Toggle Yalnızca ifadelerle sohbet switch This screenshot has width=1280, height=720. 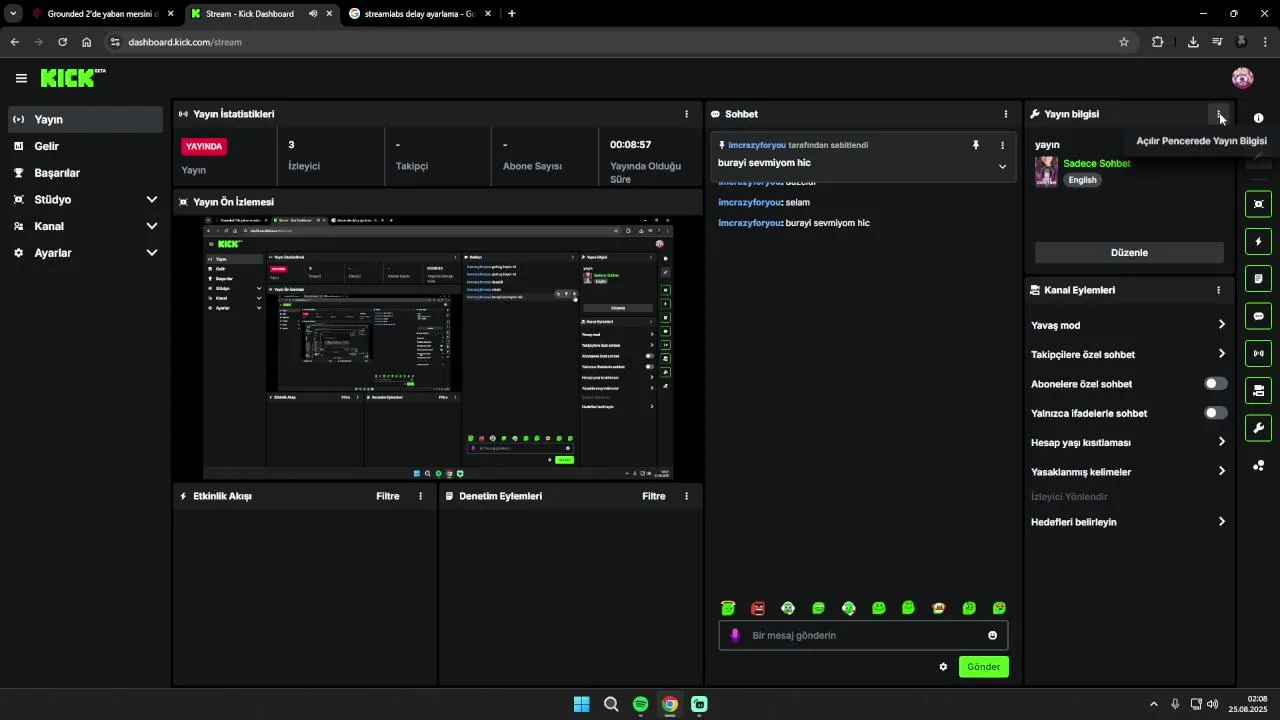1215,413
